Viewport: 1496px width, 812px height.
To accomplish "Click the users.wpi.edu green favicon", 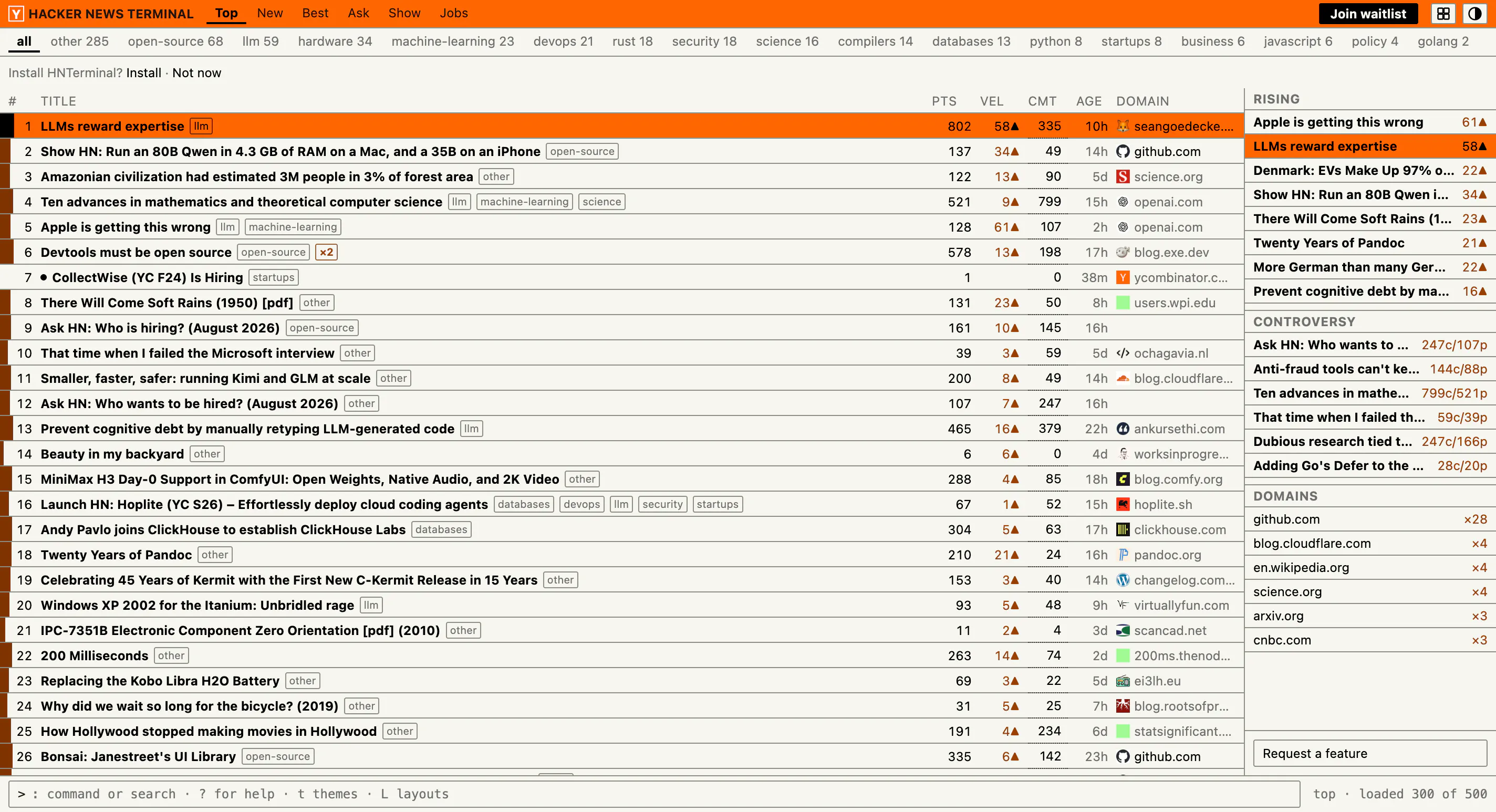I will (1123, 303).
